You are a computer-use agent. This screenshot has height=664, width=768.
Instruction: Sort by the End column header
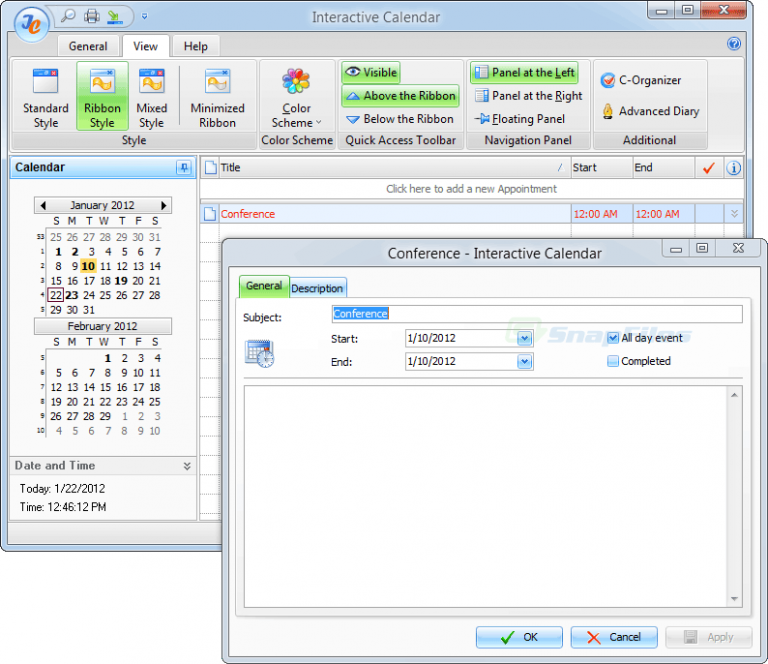click(x=664, y=167)
